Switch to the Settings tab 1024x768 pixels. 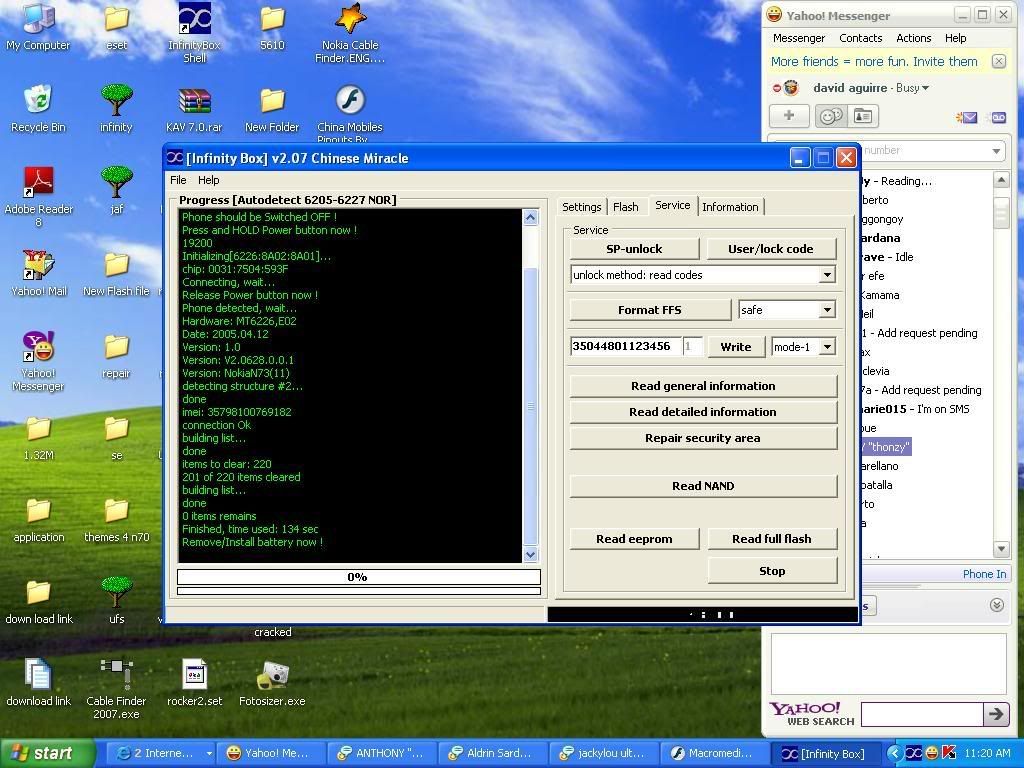click(x=581, y=207)
